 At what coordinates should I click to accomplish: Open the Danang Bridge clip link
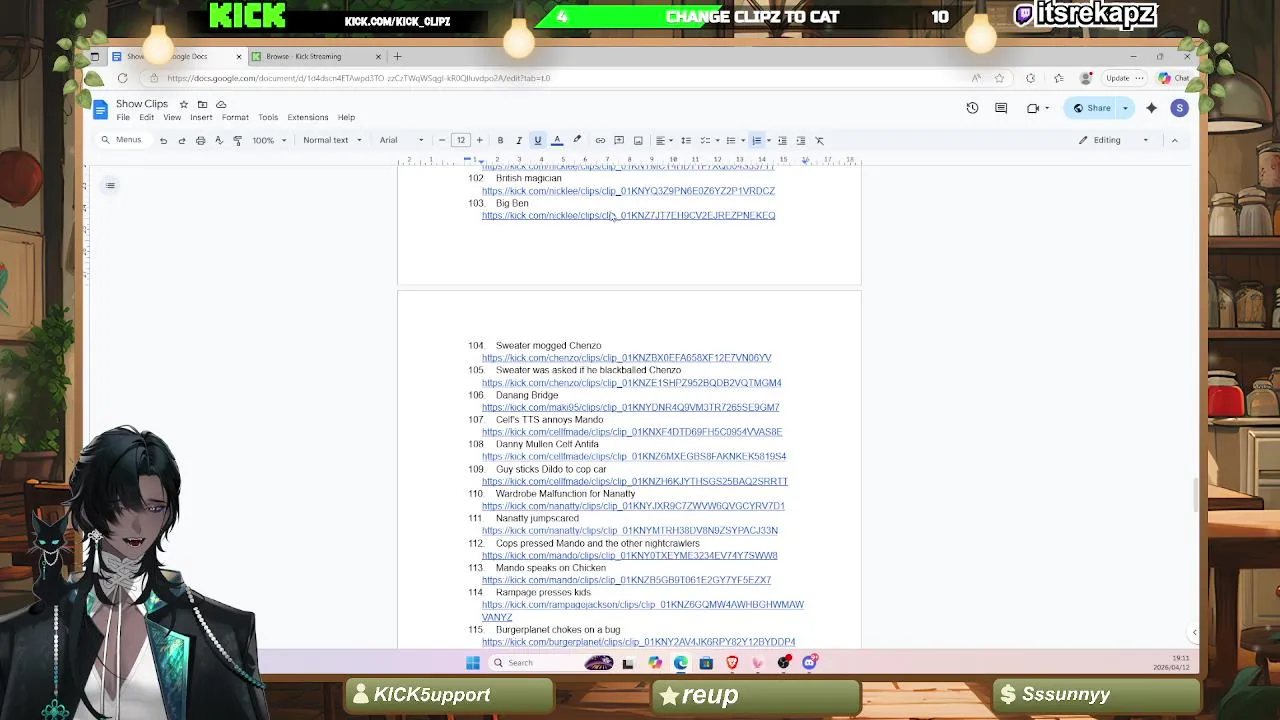coord(630,407)
